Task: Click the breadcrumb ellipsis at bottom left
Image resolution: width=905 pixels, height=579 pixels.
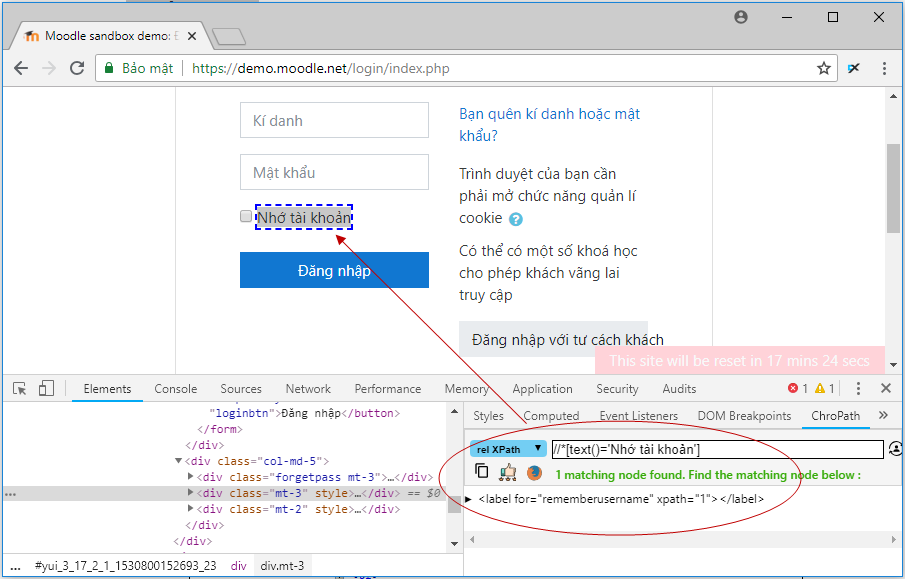Action: (x=16, y=566)
